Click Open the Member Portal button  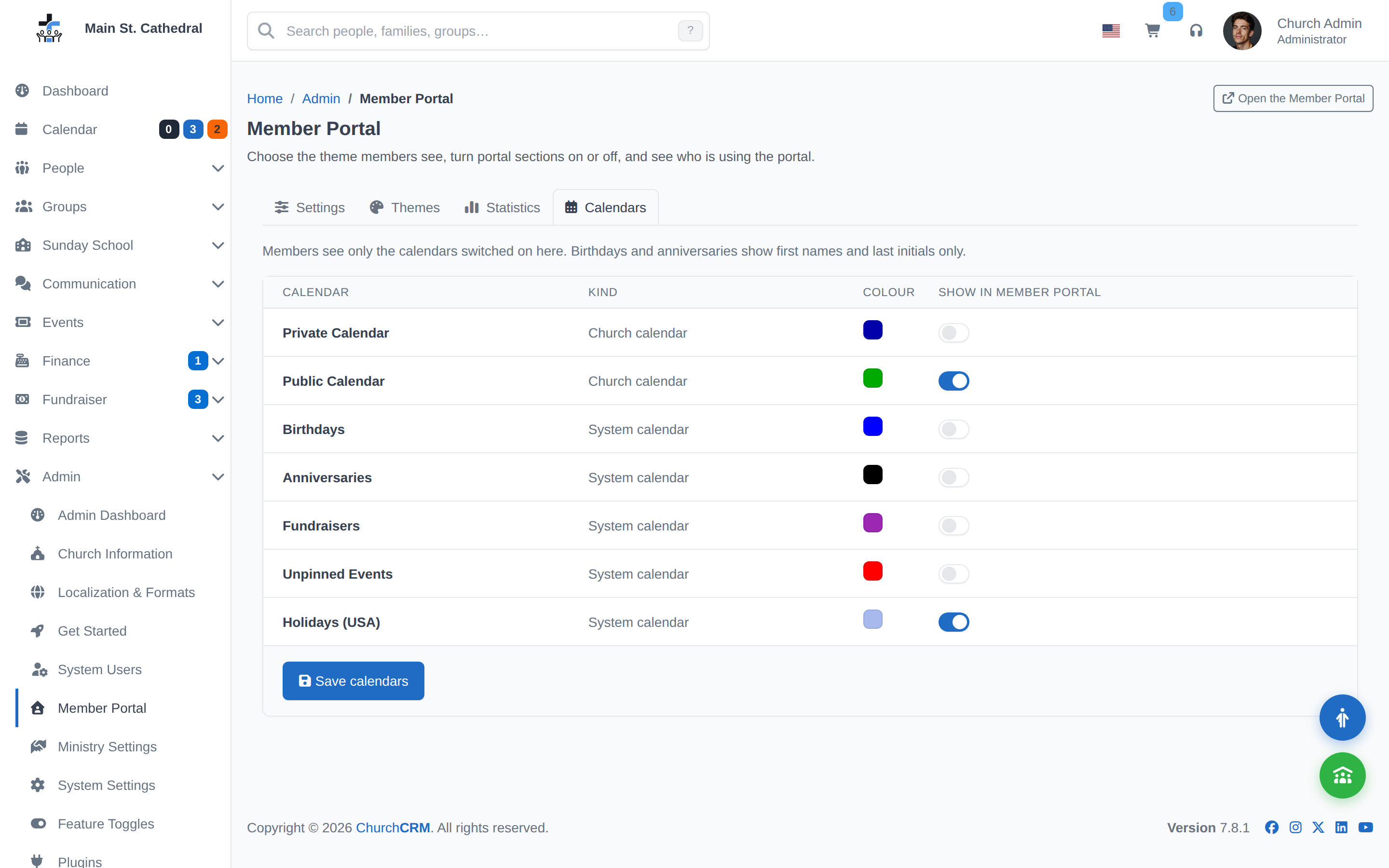(x=1293, y=98)
